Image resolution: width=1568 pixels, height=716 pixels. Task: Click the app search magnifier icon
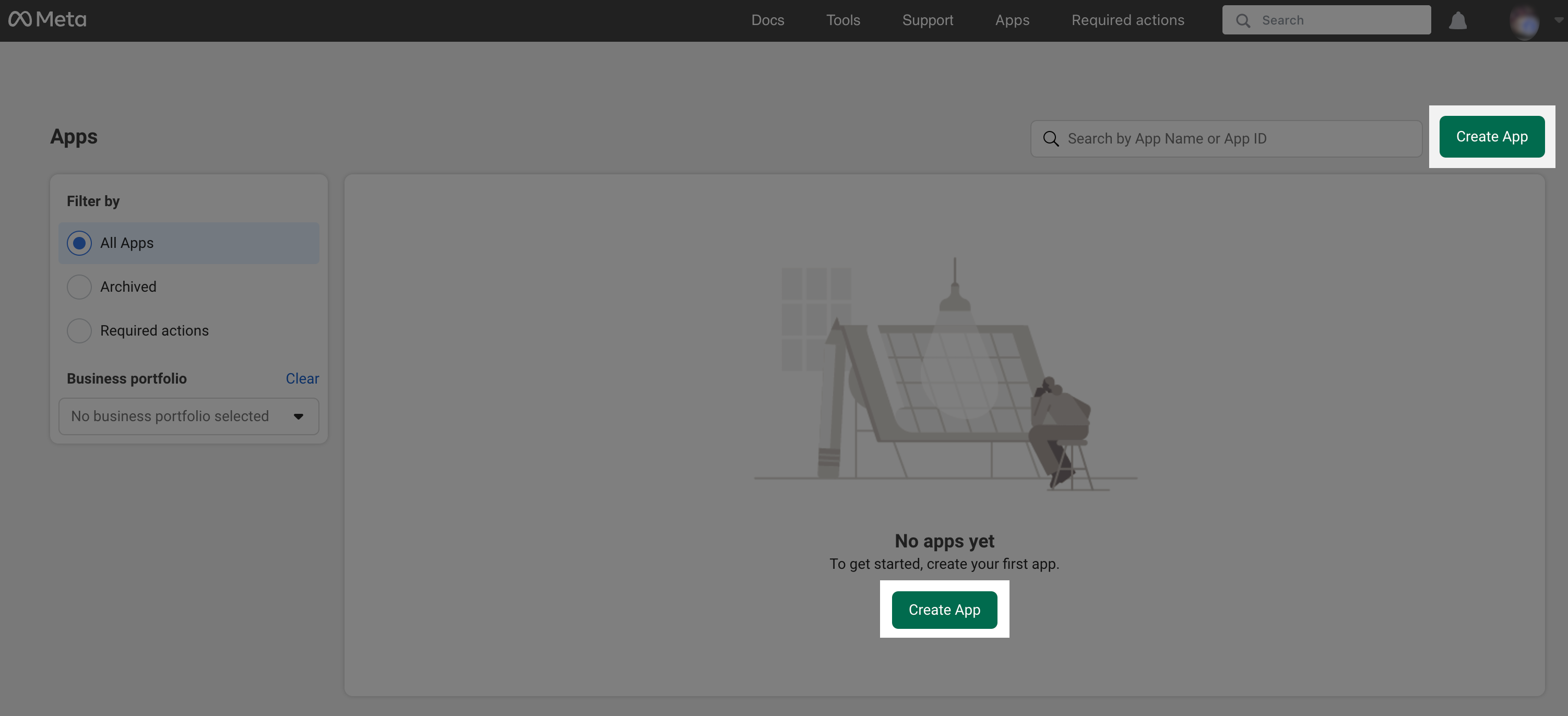pos(1051,139)
